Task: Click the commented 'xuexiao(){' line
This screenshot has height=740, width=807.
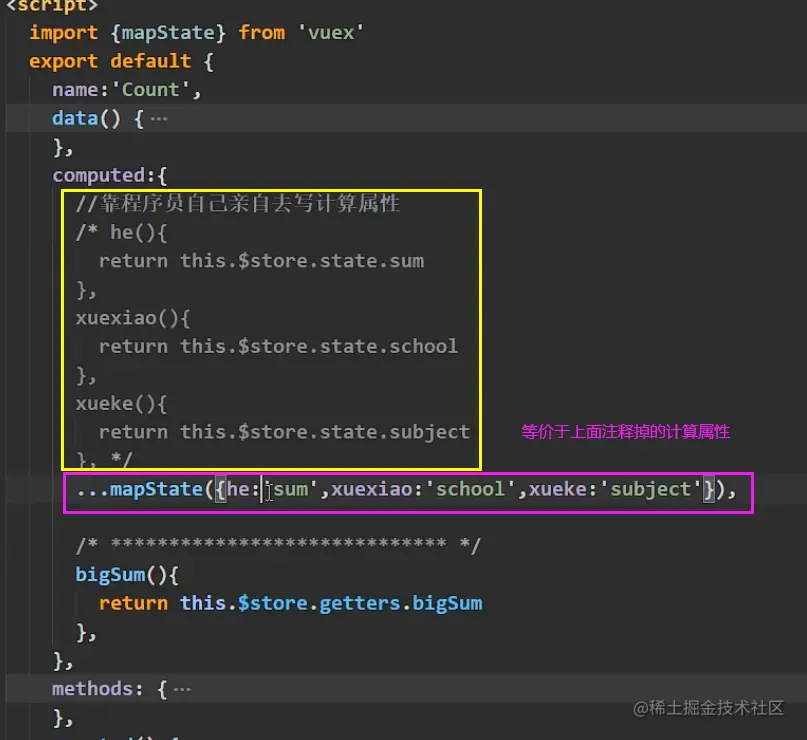Action: tap(133, 318)
